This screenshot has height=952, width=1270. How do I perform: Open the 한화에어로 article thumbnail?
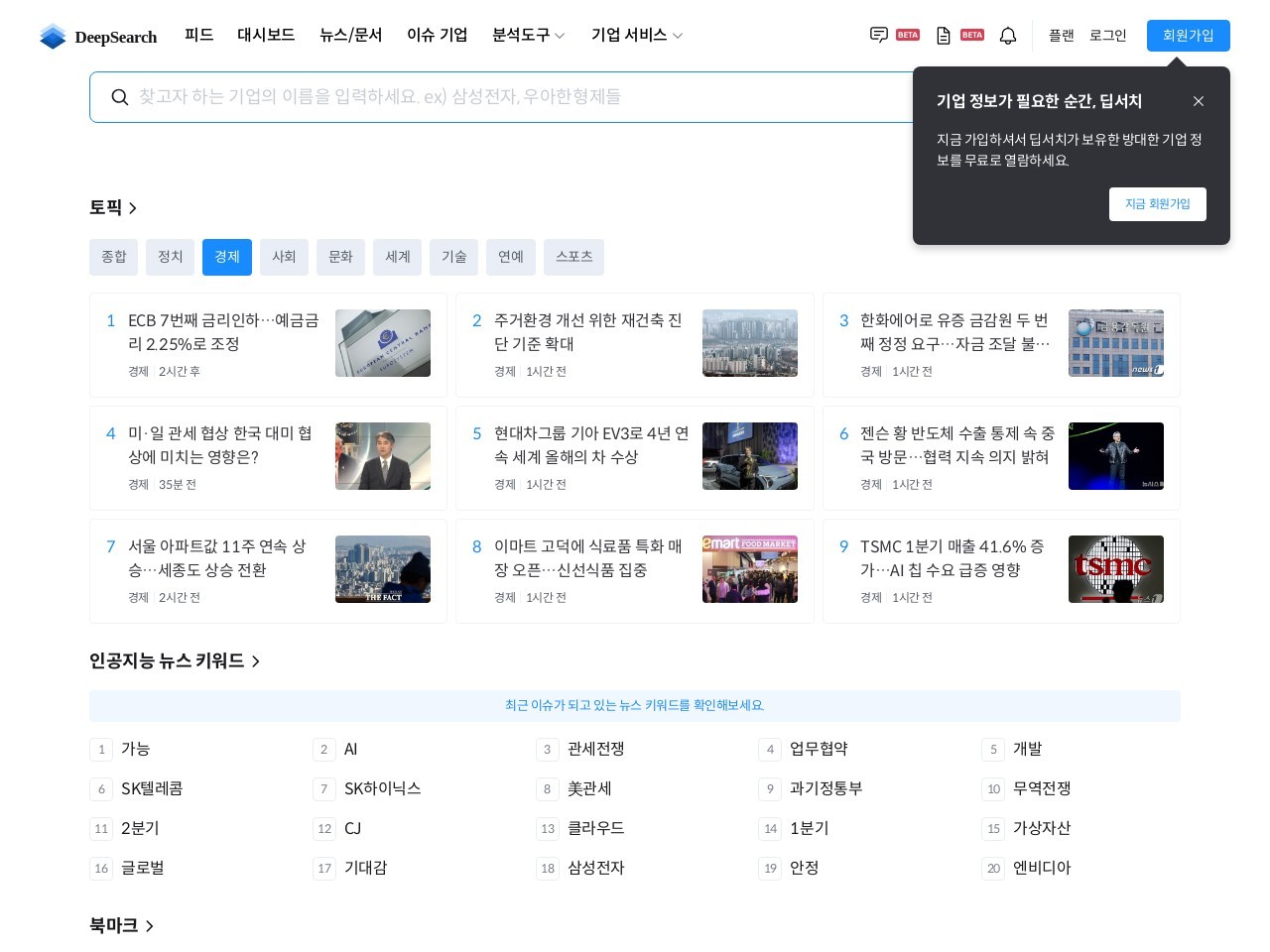[1116, 343]
